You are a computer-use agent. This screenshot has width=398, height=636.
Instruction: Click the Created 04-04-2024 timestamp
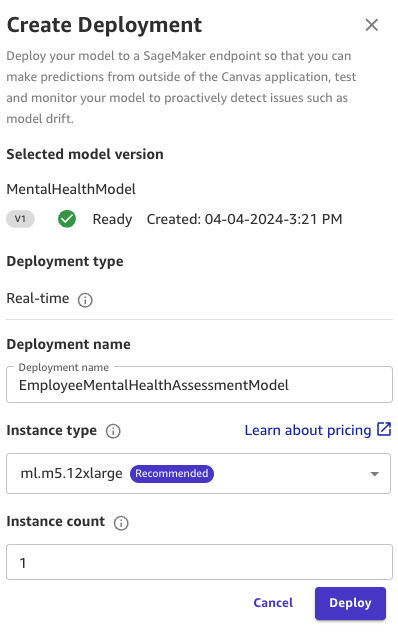(x=244, y=219)
